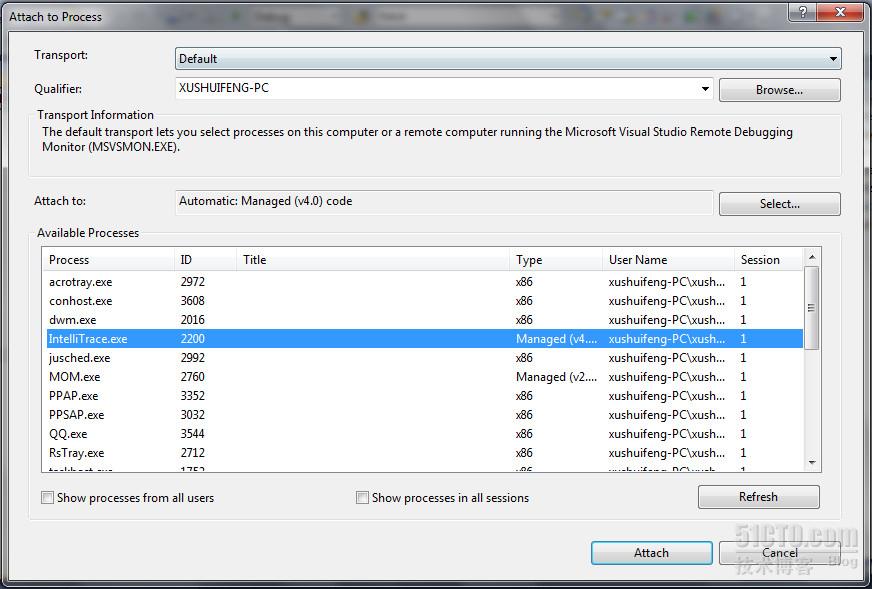The image size is (872, 589).
Task: Click the Select... button
Action: pyautogui.click(x=779, y=204)
